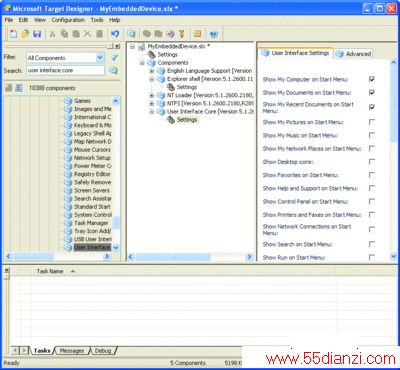
Task: Select Network Setup component entry
Action: pyautogui.click(x=92, y=158)
